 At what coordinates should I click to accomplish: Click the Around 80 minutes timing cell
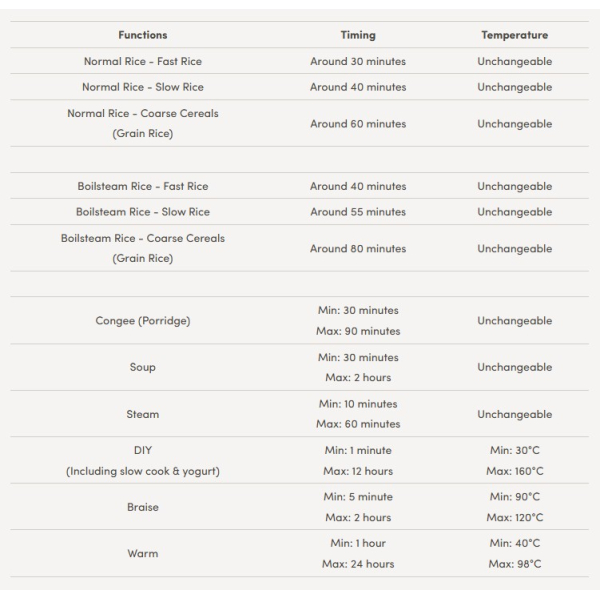[x=357, y=248]
